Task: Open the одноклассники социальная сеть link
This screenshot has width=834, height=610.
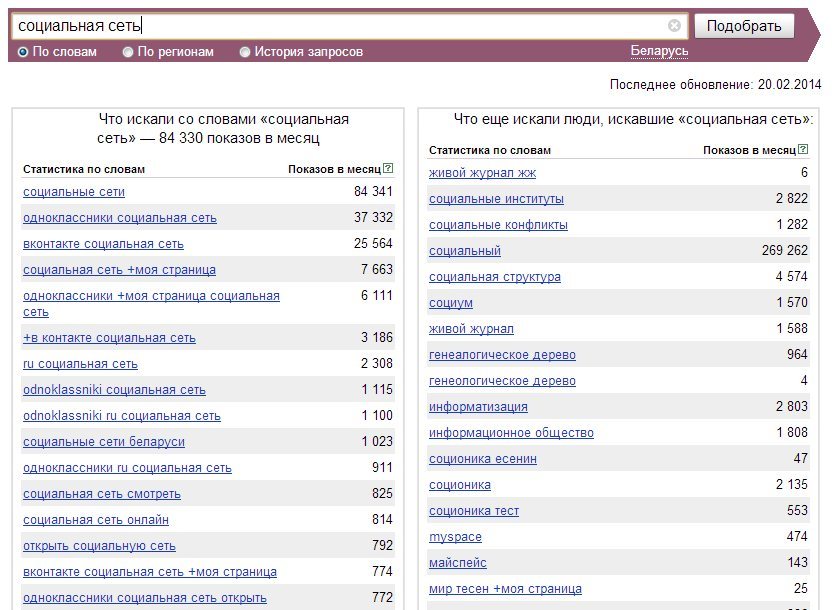Action: [120, 218]
